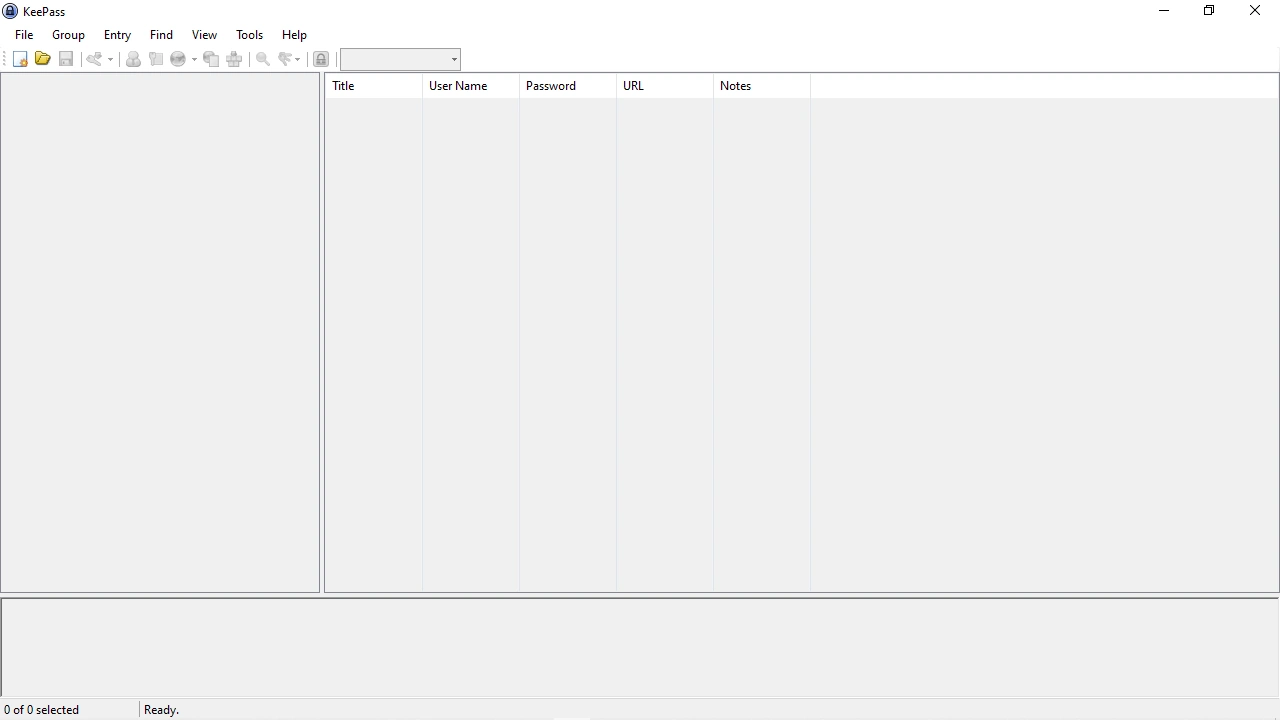Viewport: 1280px width, 720px height.
Task: Open the quick search combo box
Action: click(400, 59)
